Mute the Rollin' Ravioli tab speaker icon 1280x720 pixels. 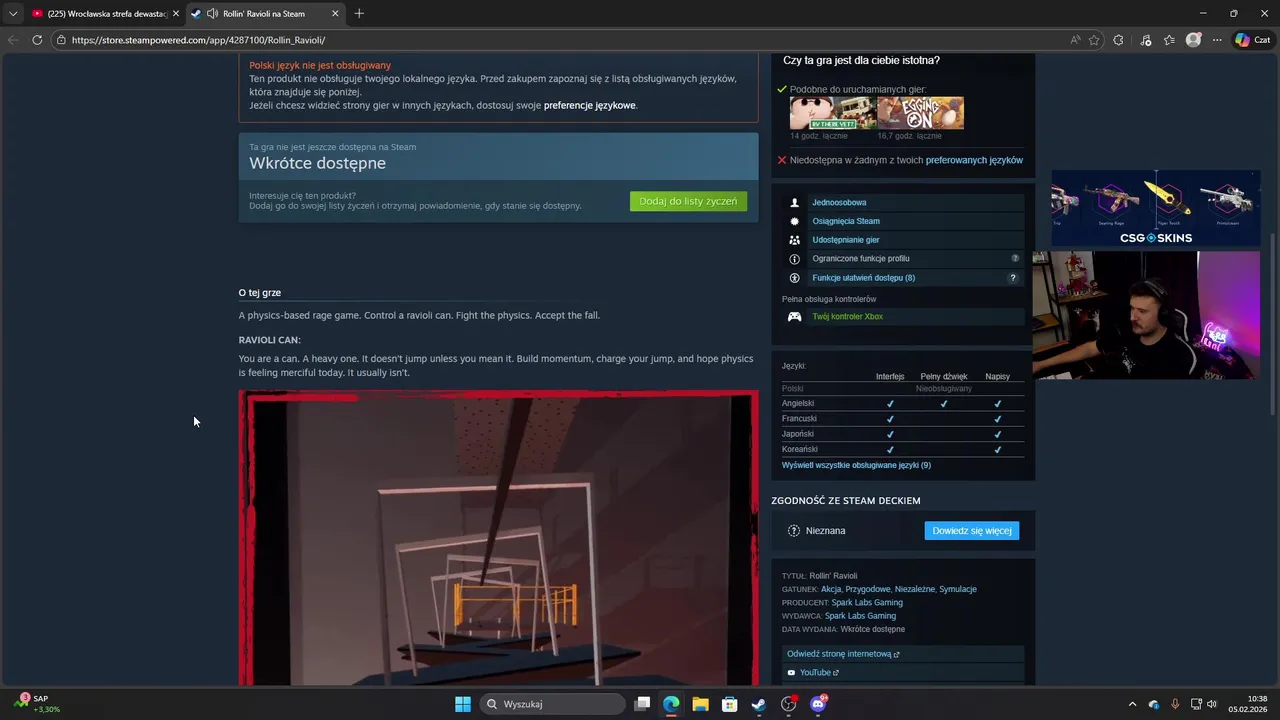point(212,14)
